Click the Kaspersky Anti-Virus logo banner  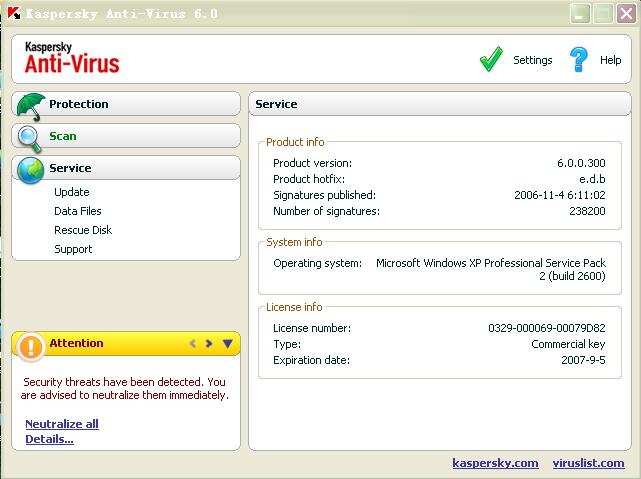(72, 58)
